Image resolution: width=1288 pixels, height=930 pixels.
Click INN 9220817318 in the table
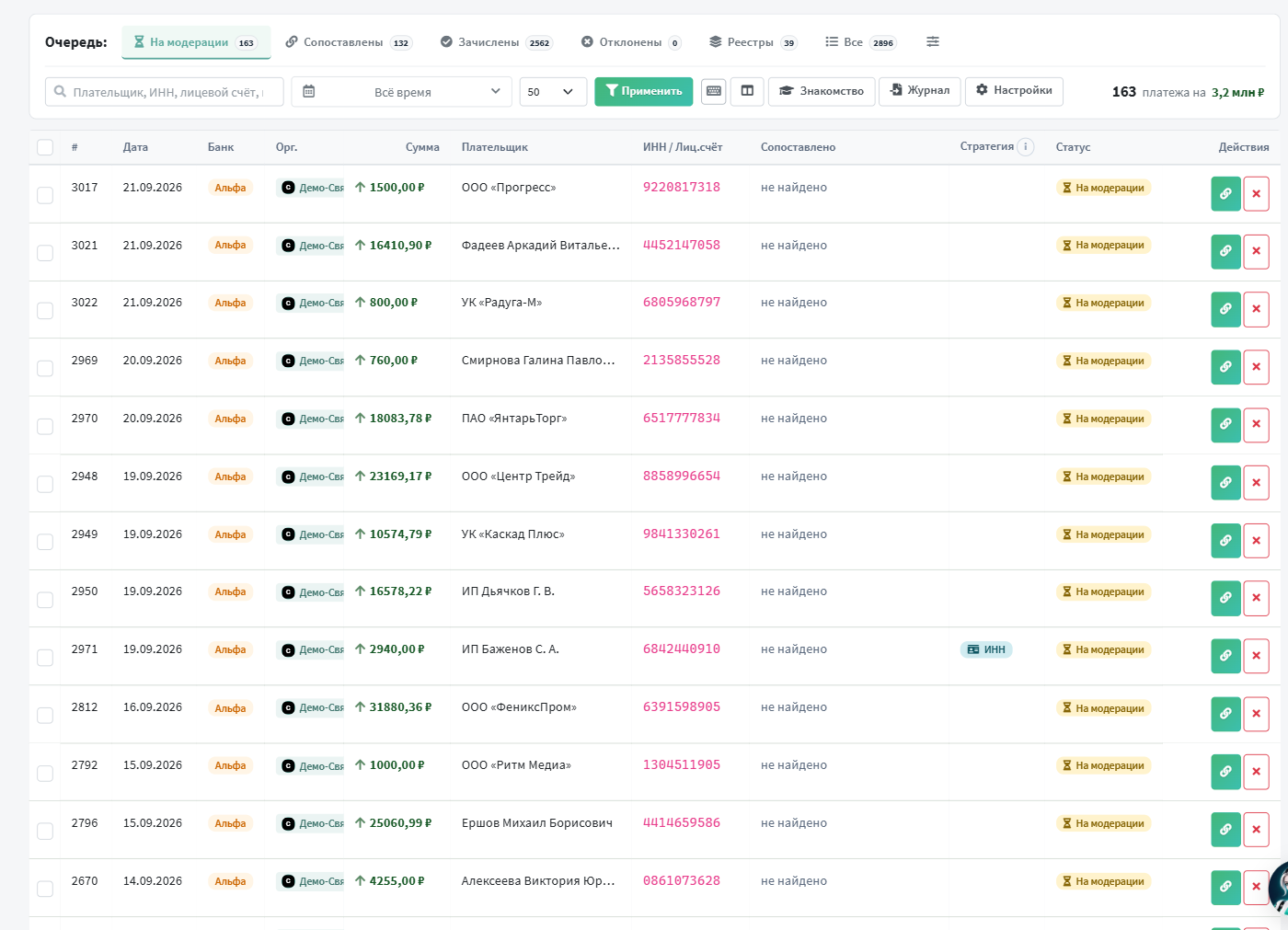pyautogui.click(x=682, y=187)
